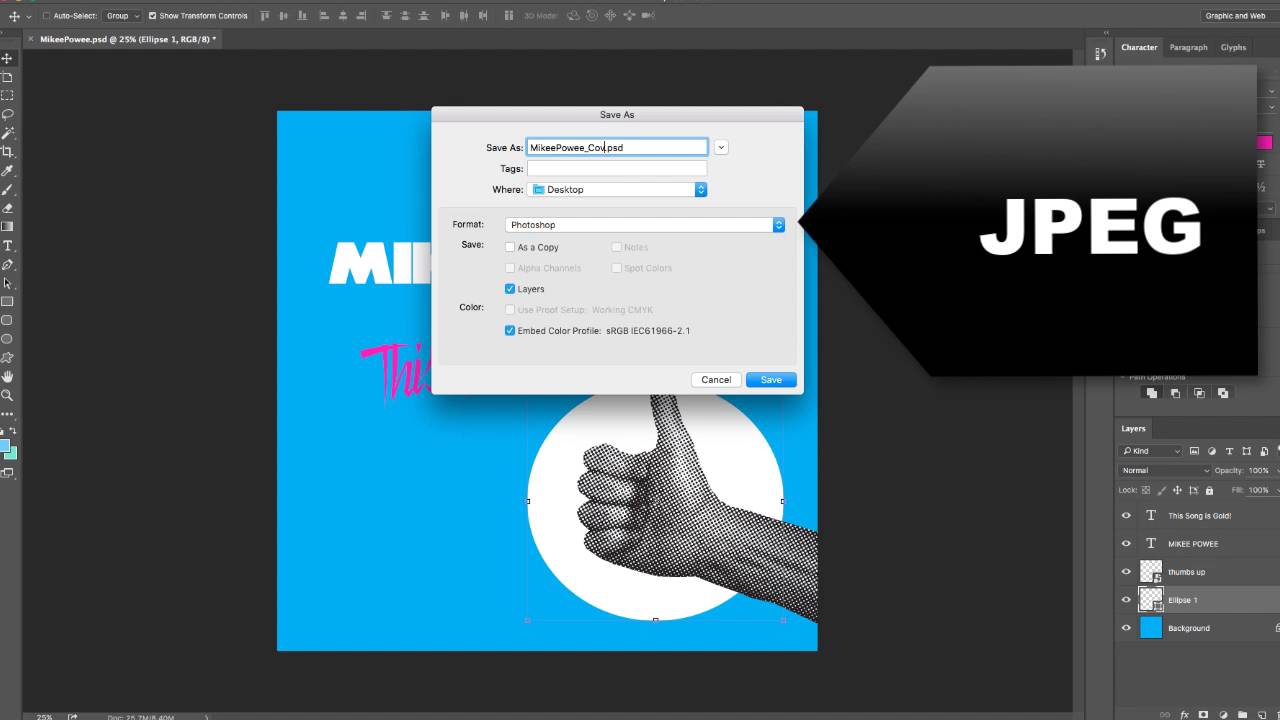Viewport: 1280px width, 720px height.
Task: Select the Artboard tool
Action: (7, 77)
